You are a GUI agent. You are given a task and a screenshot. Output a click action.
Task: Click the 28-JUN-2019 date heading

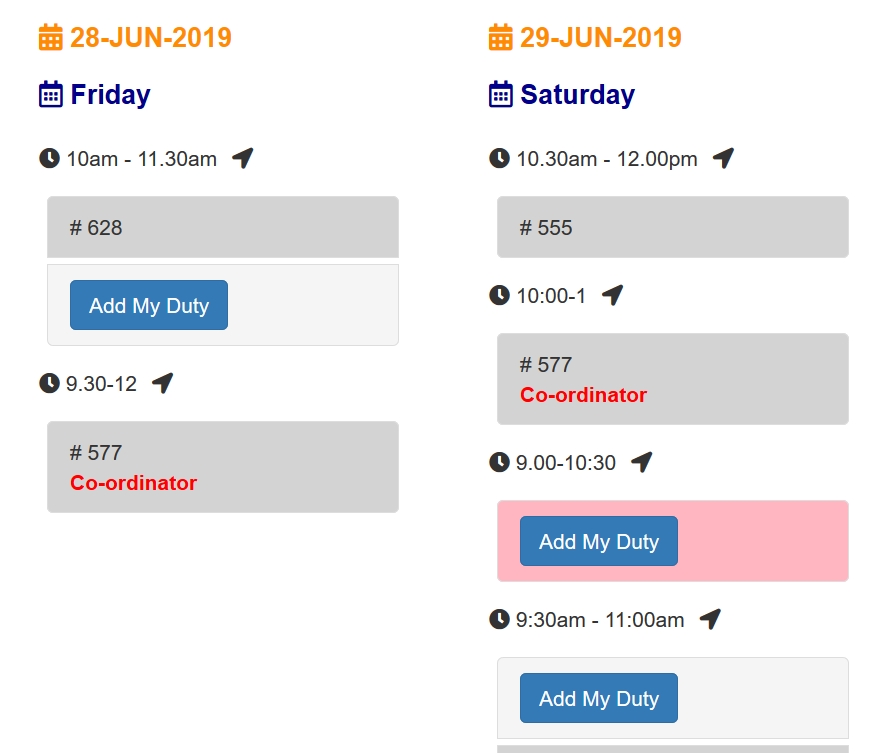point(150,38)
